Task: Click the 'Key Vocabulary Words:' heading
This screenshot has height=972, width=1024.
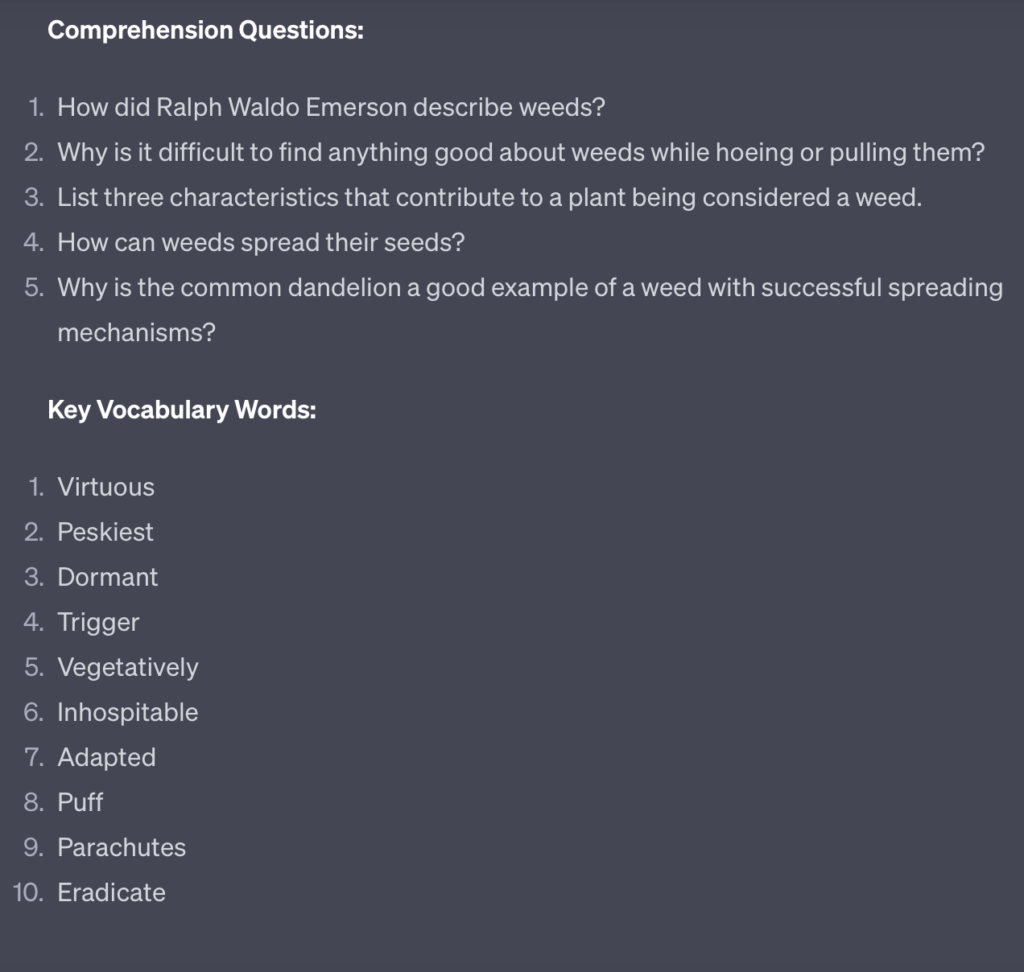Action: coord(182,410)
